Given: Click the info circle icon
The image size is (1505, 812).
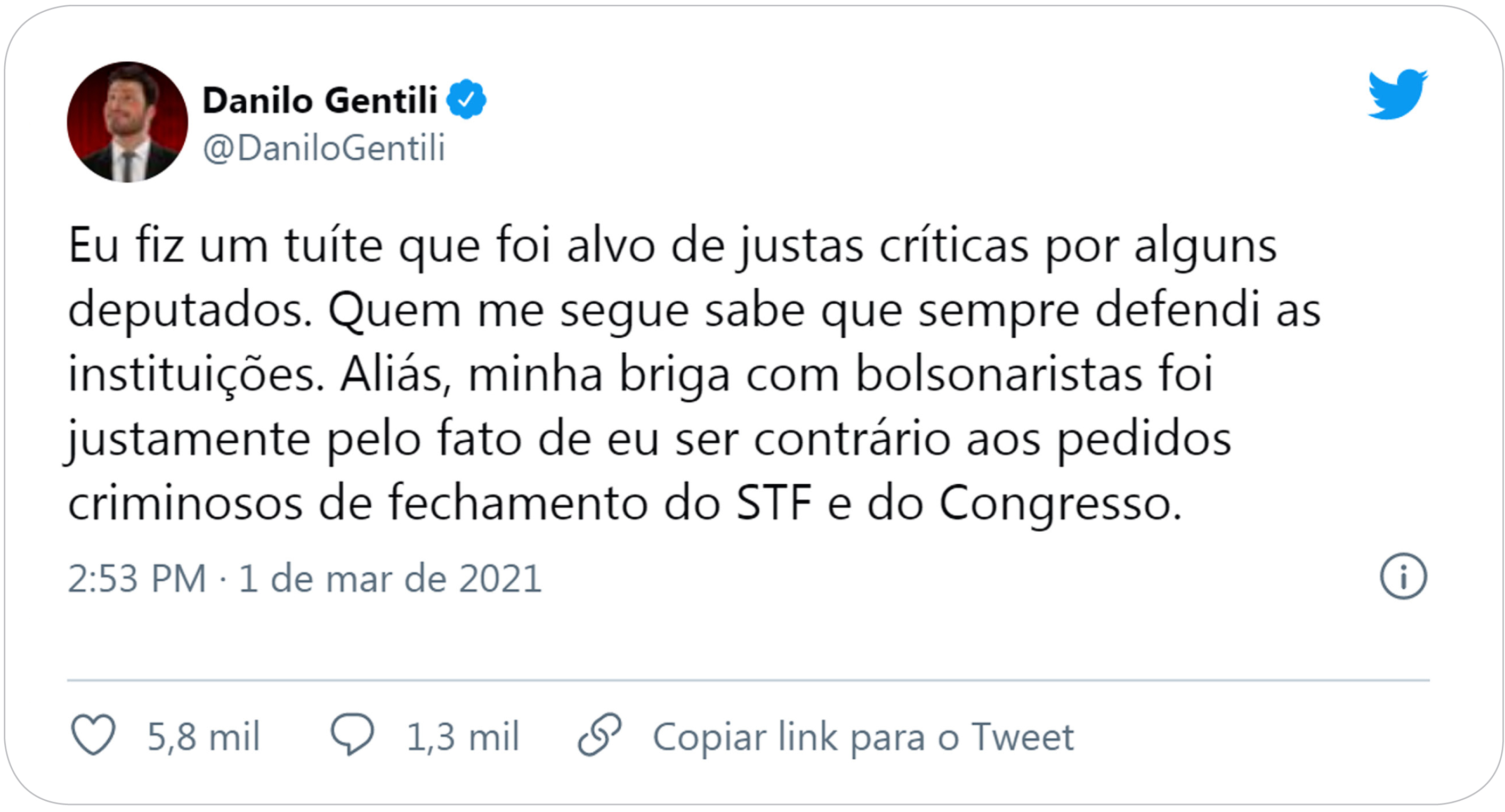Looking at the screenshot, I should 1403,576.
